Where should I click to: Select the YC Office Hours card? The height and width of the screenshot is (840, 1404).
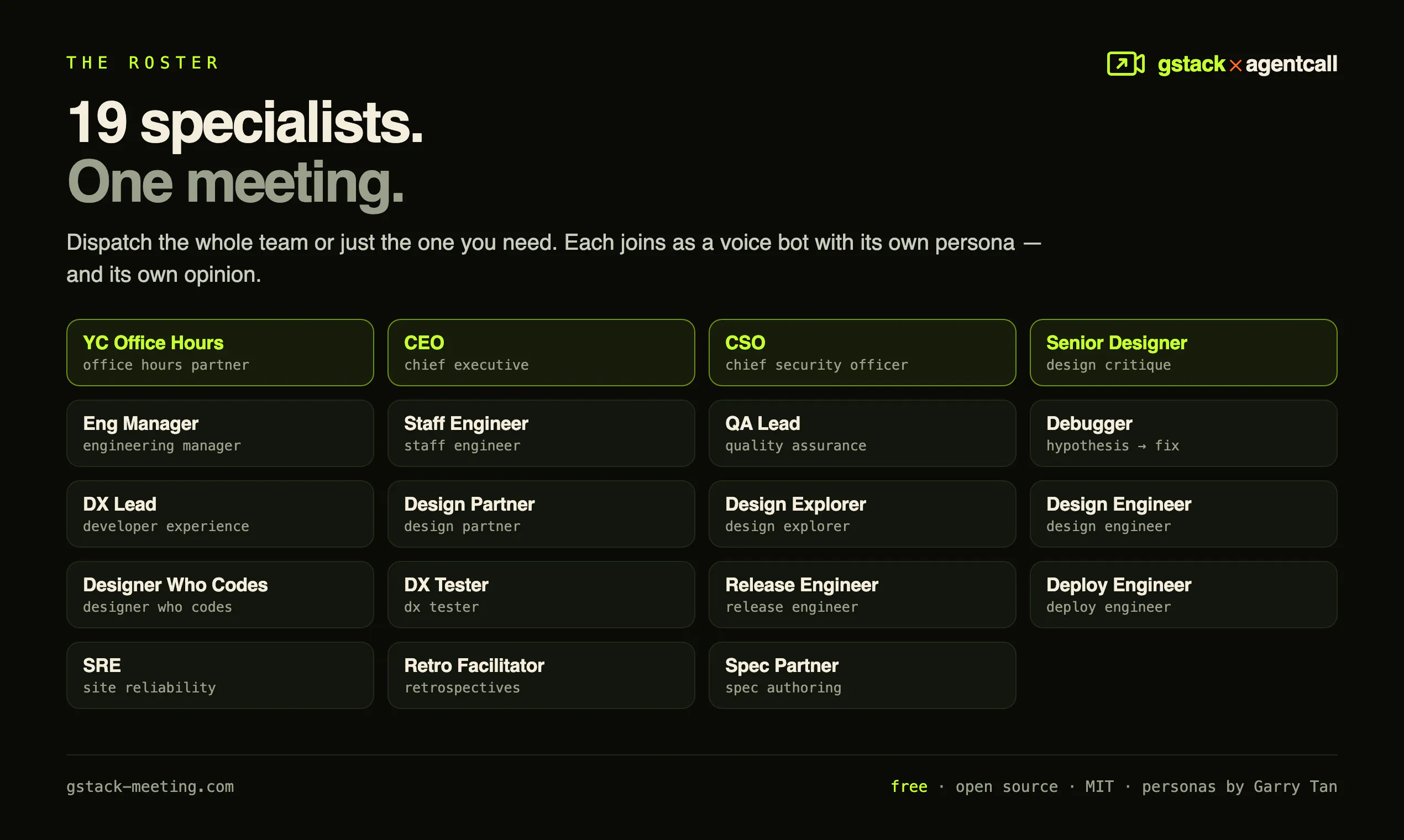coord(220,353)
